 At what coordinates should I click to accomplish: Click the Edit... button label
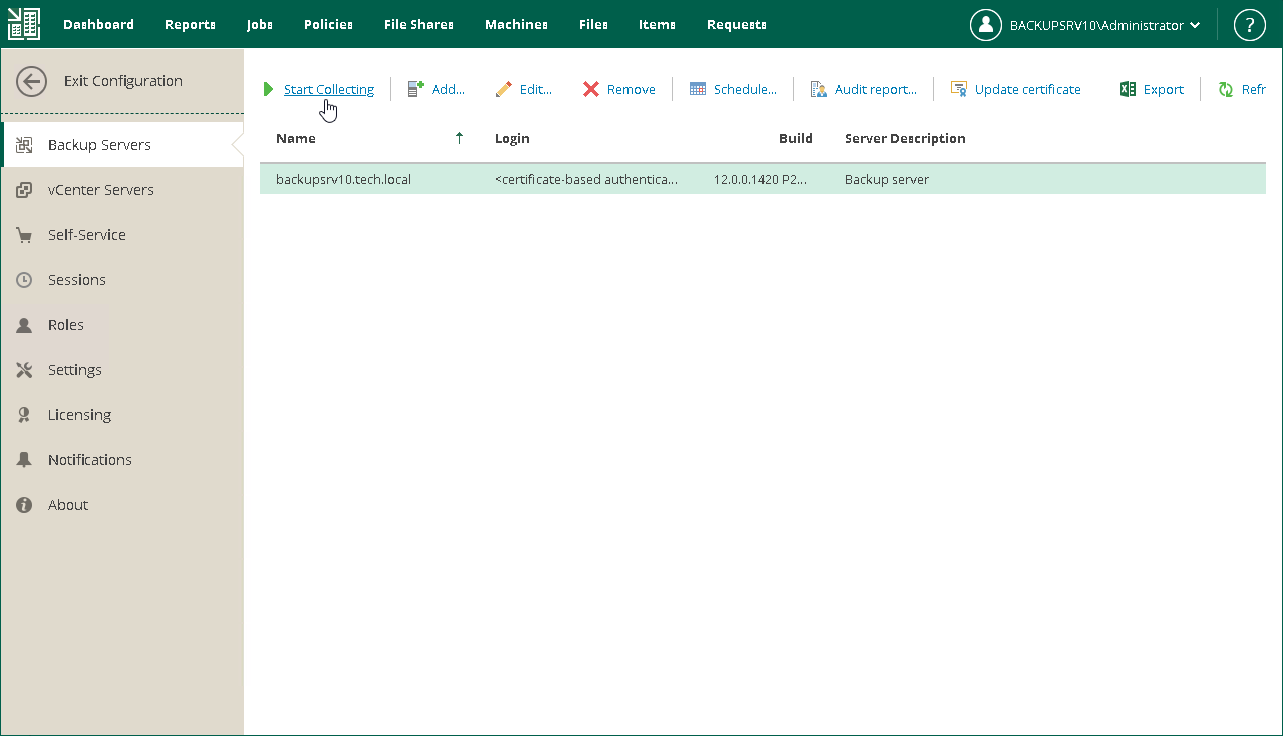pyautogui.click(x=536, y=90)
